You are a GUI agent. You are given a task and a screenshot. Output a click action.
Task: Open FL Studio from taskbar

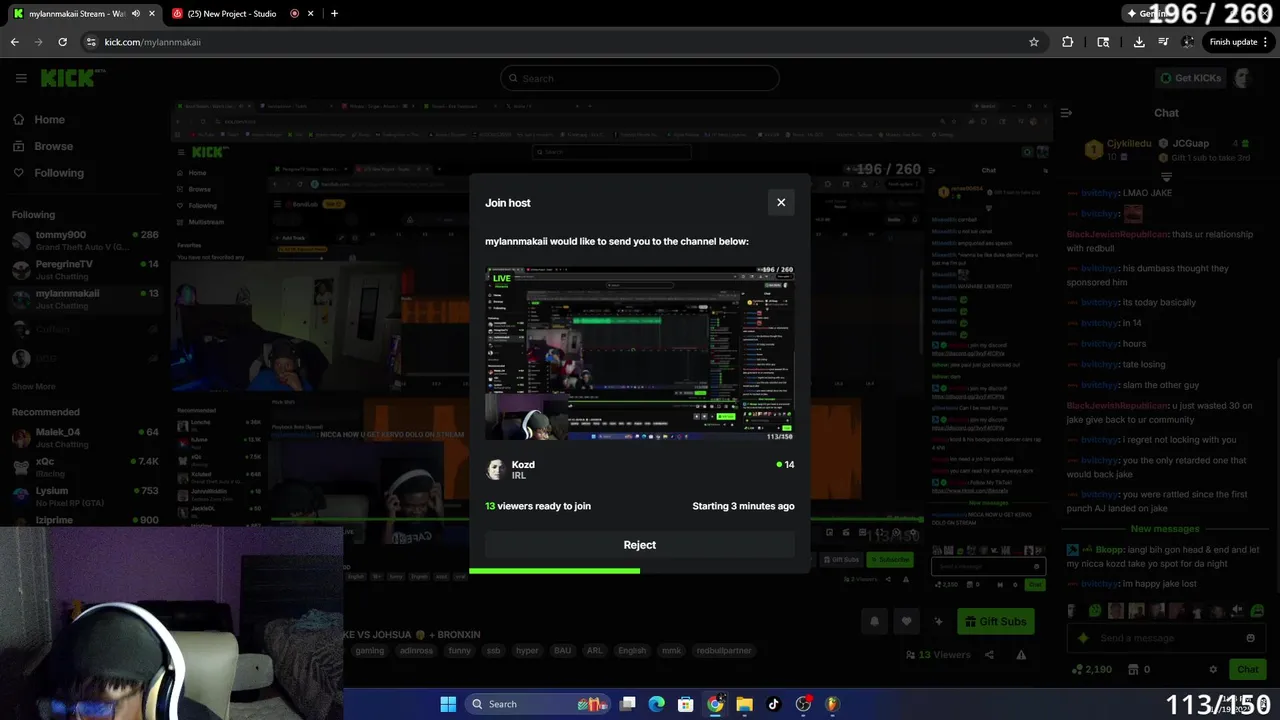pos(832,704)
